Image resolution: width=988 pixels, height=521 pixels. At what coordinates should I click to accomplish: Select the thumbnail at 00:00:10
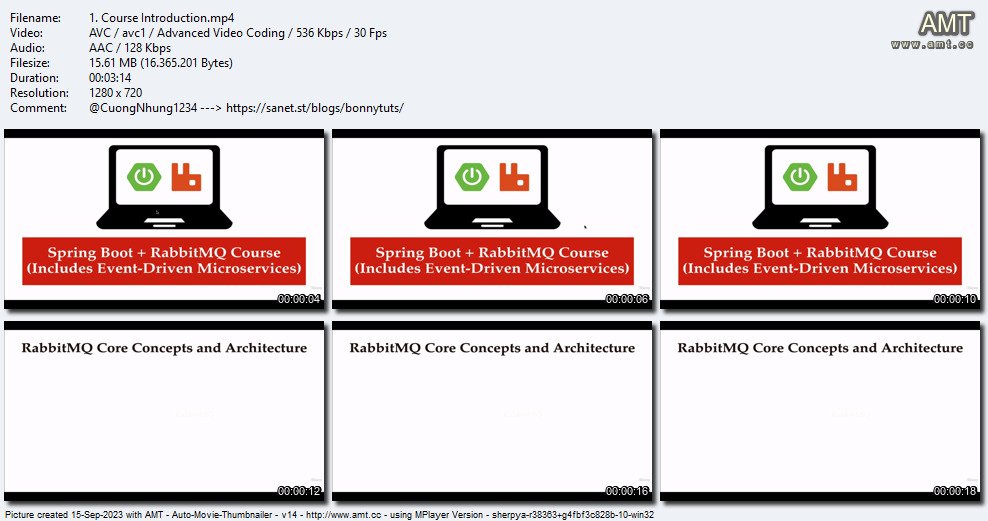click(820, 219)
